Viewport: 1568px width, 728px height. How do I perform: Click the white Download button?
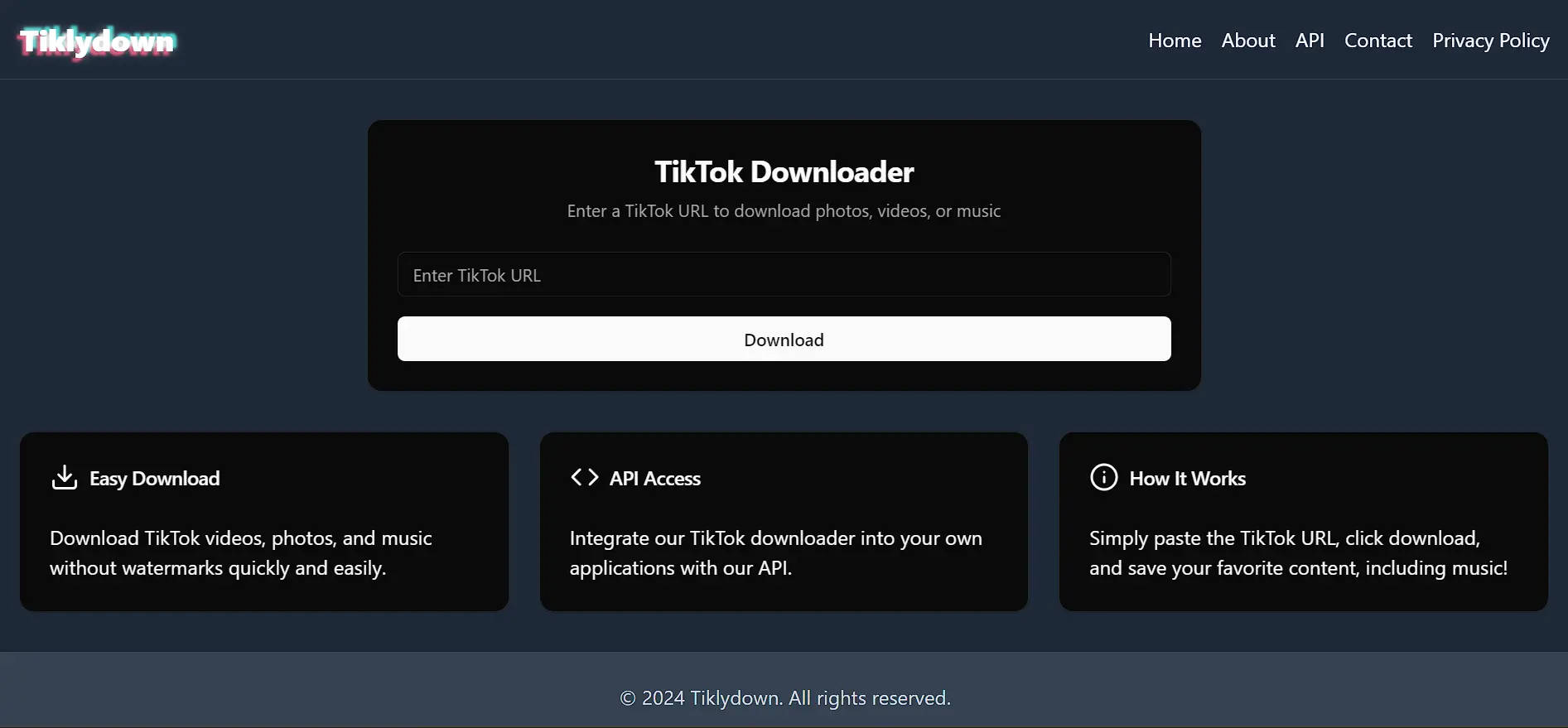pyautogui.click(x=784, y=339)
